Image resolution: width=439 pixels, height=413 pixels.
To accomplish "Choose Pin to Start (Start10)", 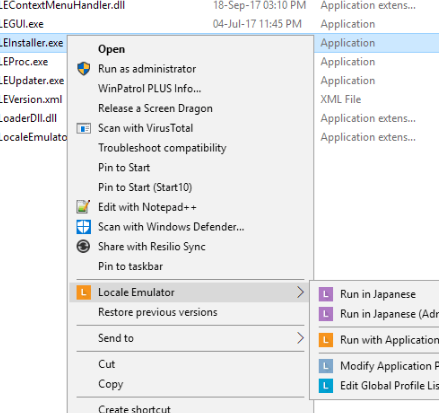I will [x=145, y=187].
